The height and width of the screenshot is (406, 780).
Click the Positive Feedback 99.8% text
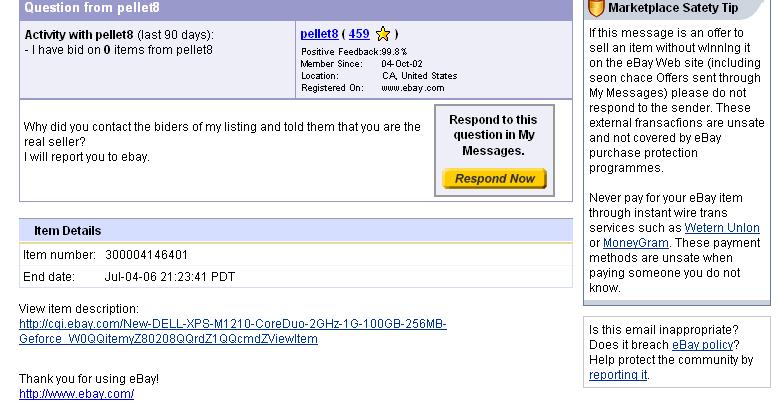(354, 52)
